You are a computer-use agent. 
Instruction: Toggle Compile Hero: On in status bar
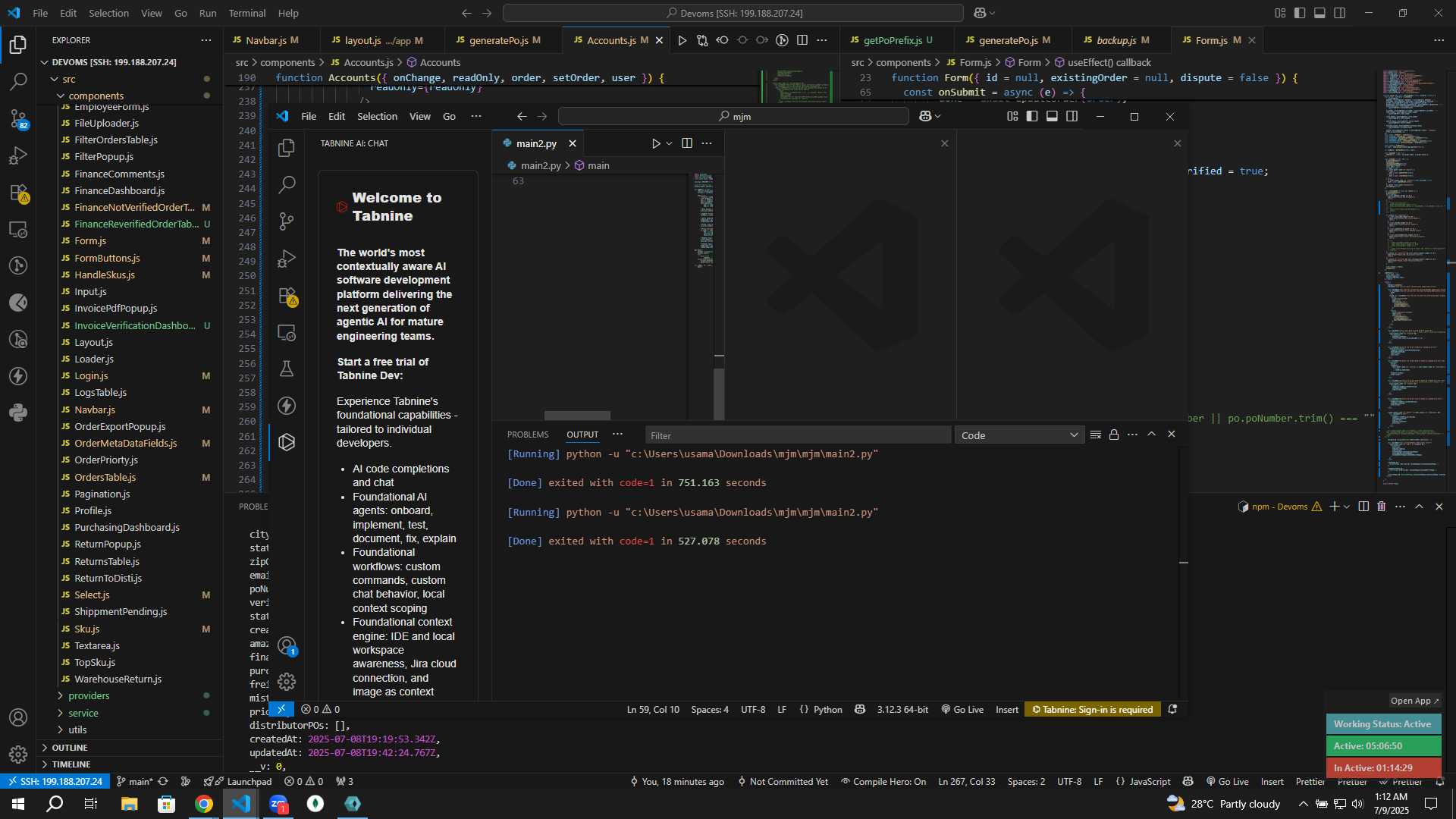[883, 782]
